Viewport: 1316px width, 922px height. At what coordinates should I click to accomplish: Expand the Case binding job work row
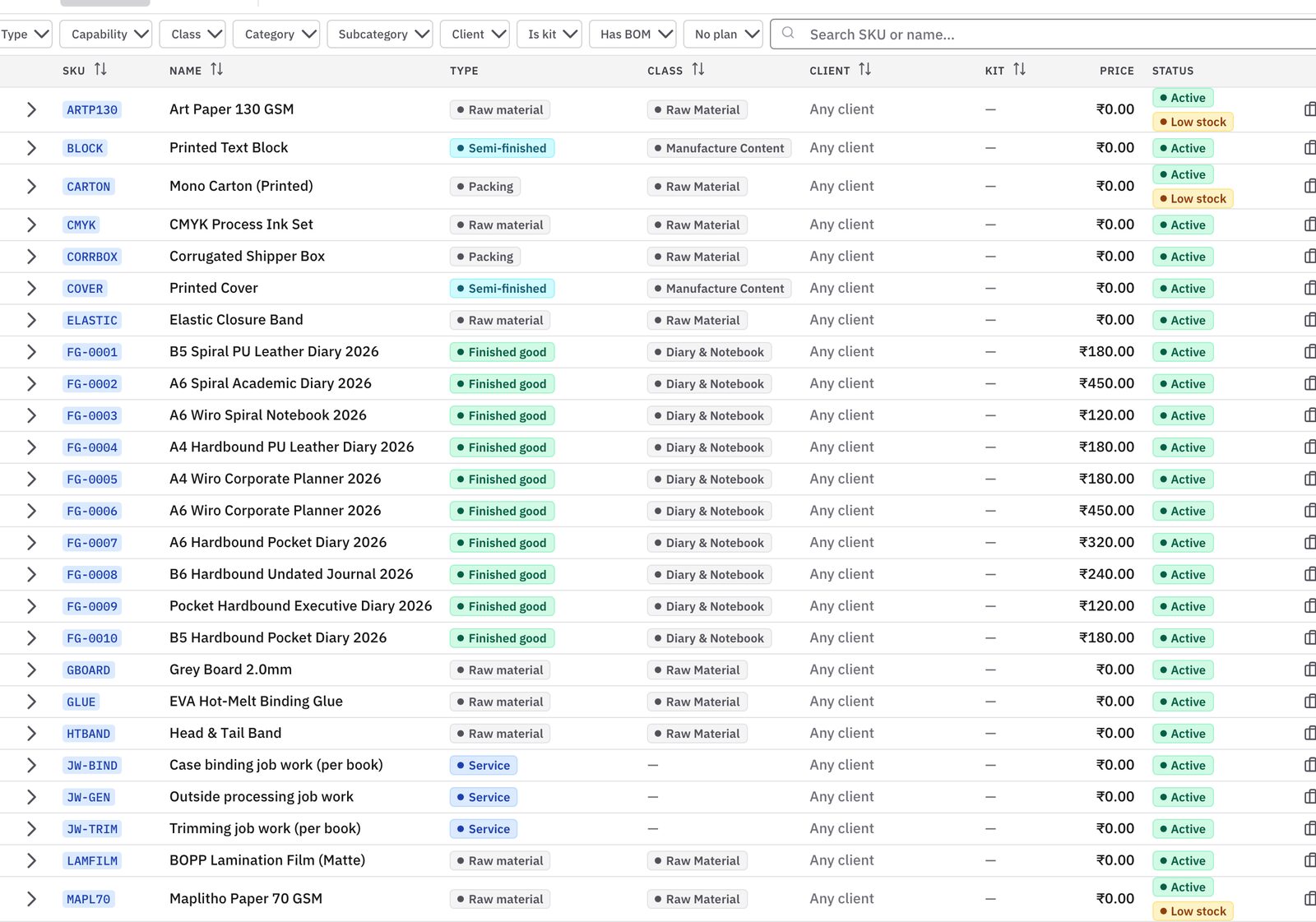pyautogui.click(x=31, y=766)
